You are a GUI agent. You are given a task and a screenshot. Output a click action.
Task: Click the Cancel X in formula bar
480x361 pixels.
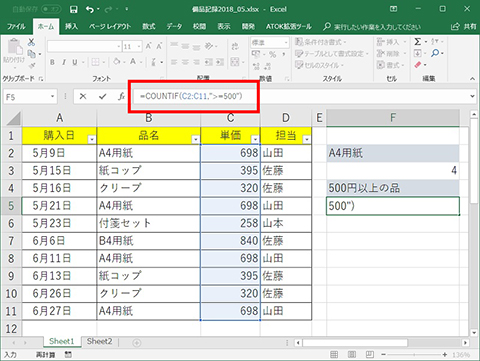[x=83, y=97]
